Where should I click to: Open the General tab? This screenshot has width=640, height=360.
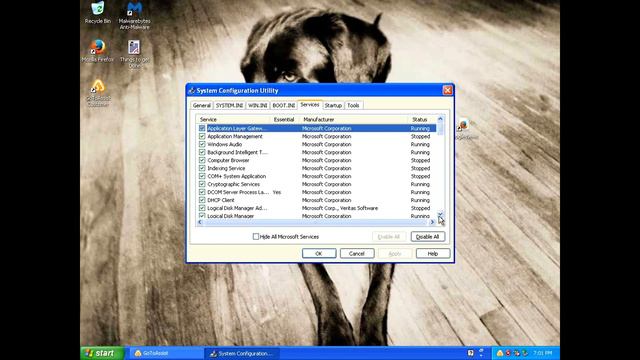[202, 105]
